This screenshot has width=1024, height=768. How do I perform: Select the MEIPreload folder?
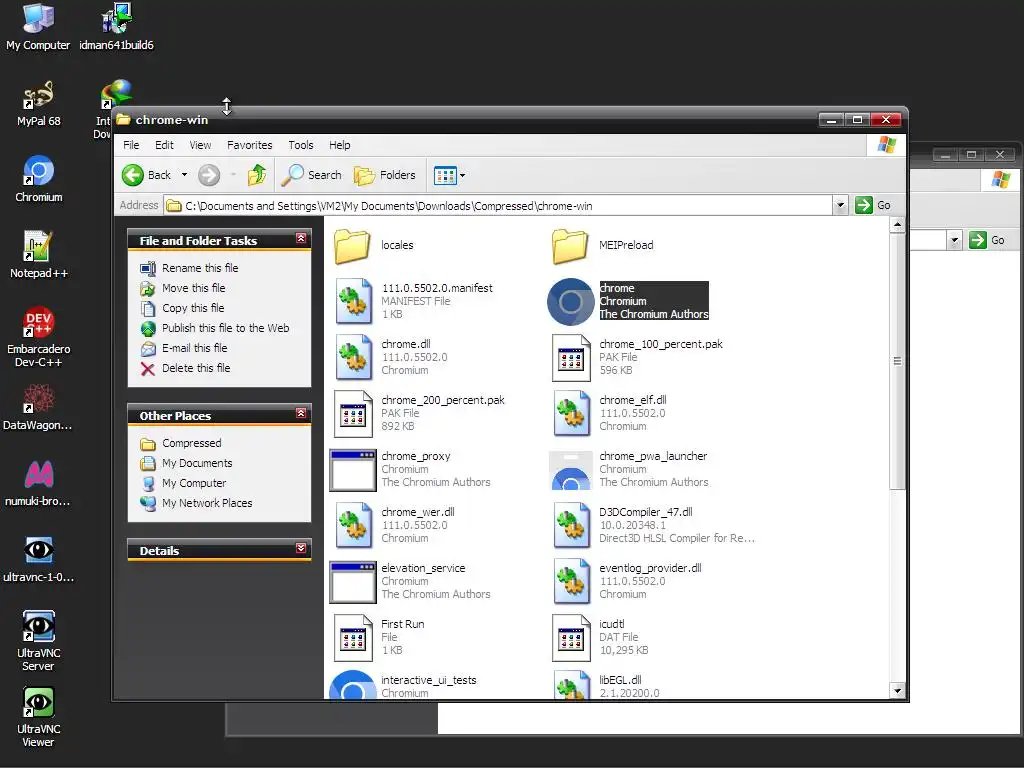[602, 246]
